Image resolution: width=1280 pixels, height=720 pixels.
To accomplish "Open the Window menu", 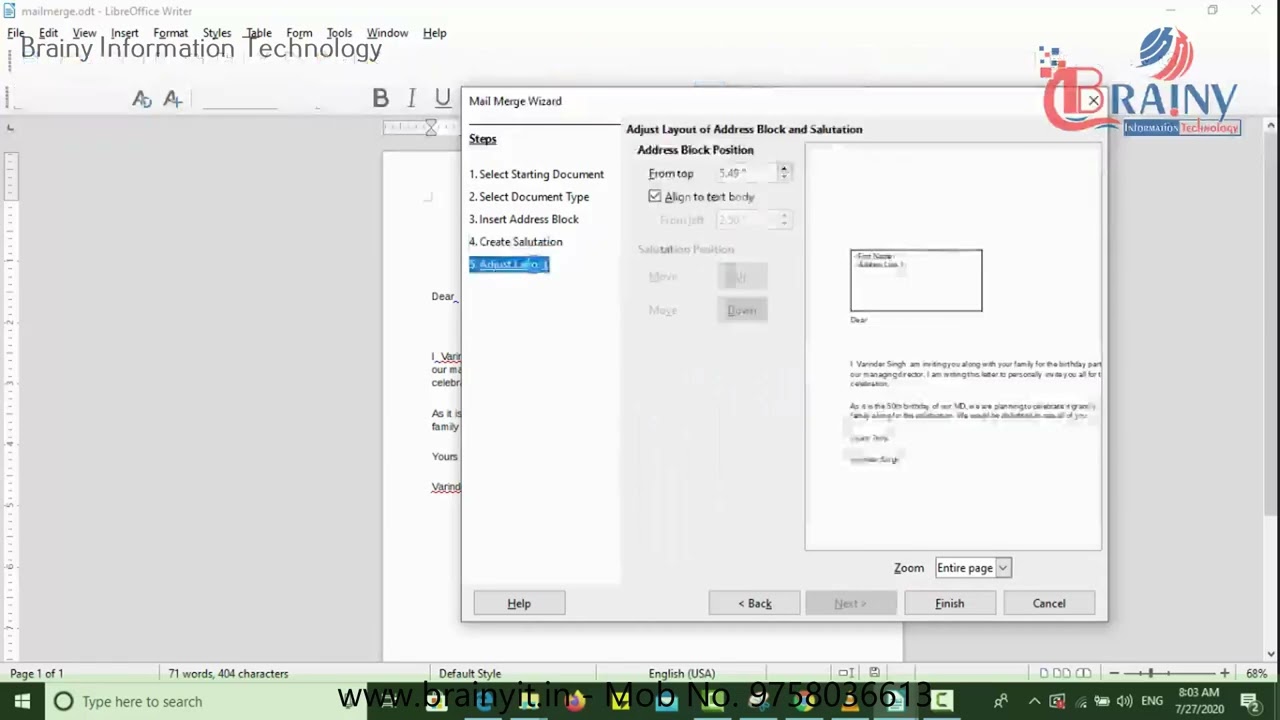I will click(x=387, y=33).
